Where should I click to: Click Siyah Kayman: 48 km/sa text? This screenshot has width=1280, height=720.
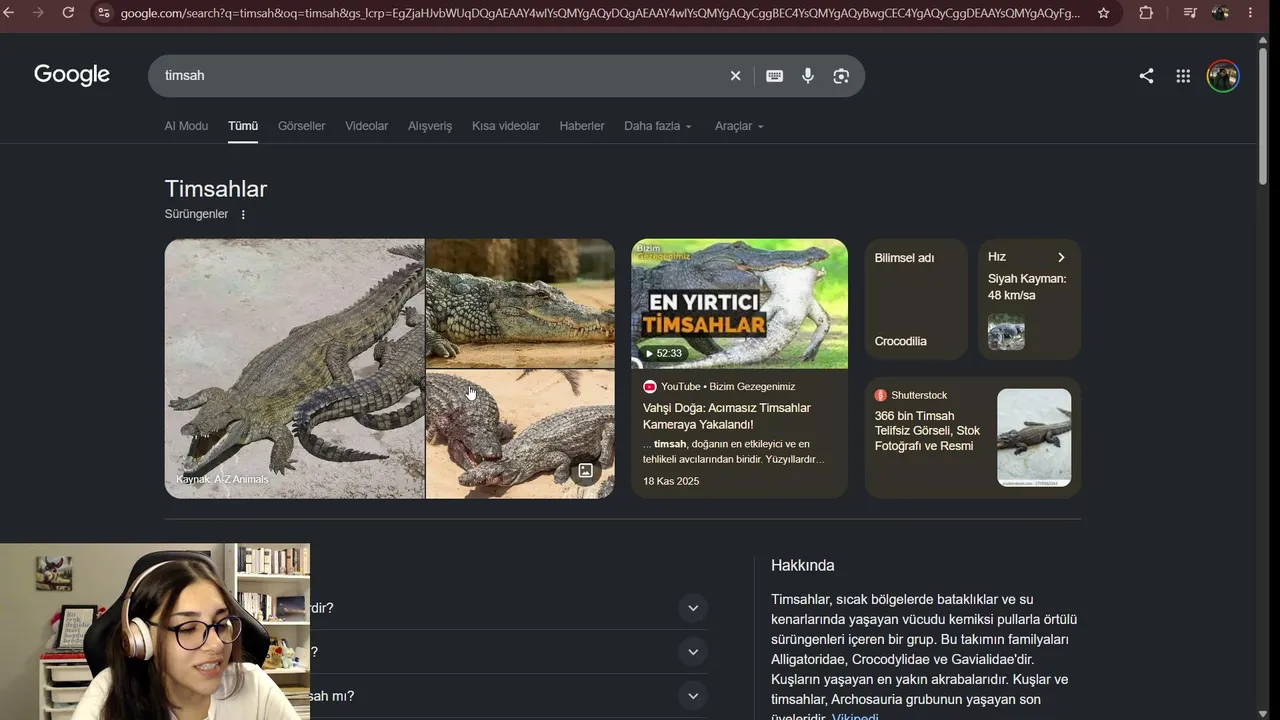[x=1027, y=287]
